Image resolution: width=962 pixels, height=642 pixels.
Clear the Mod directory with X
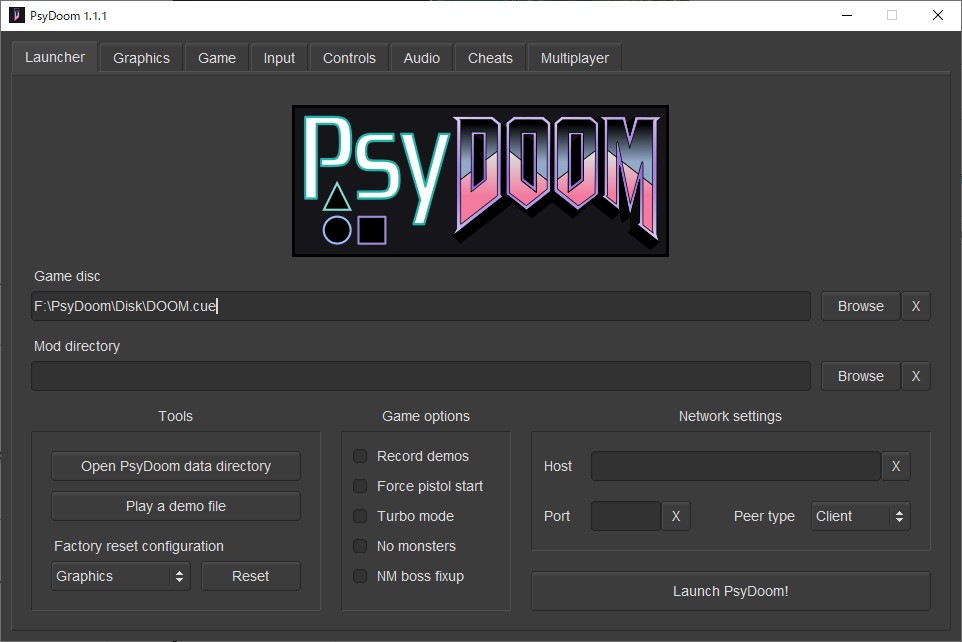(x=915, y=376)
